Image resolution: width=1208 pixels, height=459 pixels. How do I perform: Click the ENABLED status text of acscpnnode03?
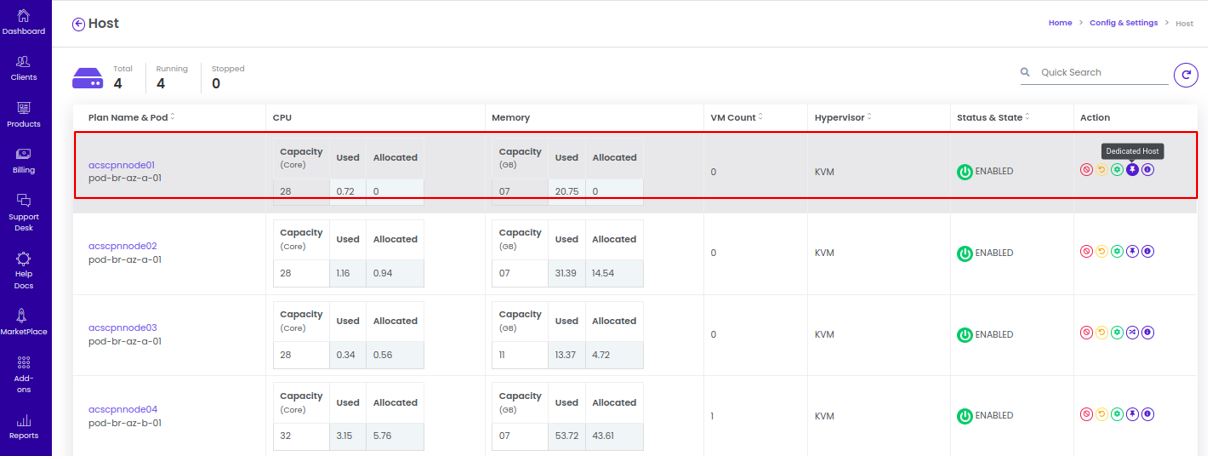[994, 334]
